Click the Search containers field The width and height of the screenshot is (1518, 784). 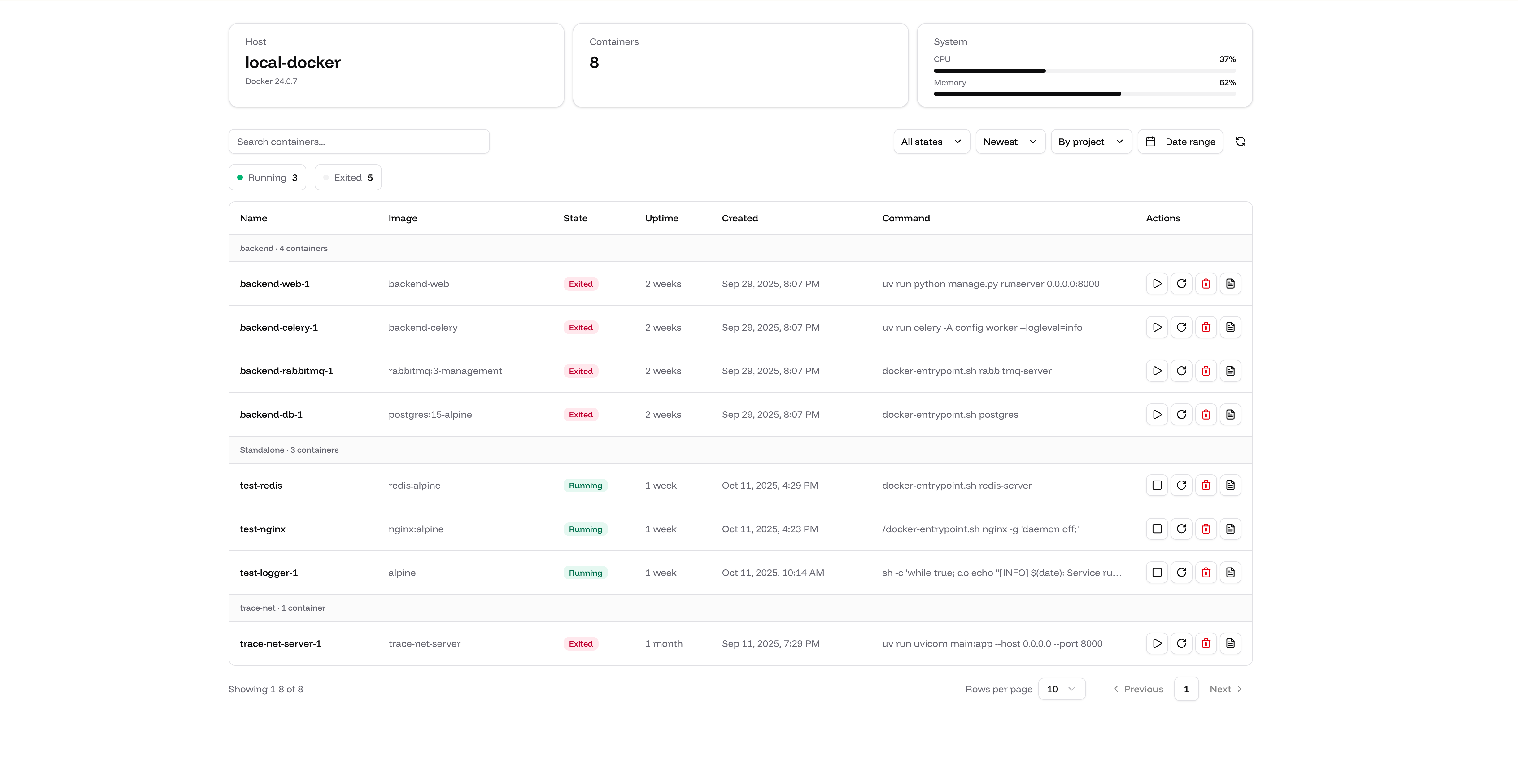pyautogui.click(x=359, y=142)
